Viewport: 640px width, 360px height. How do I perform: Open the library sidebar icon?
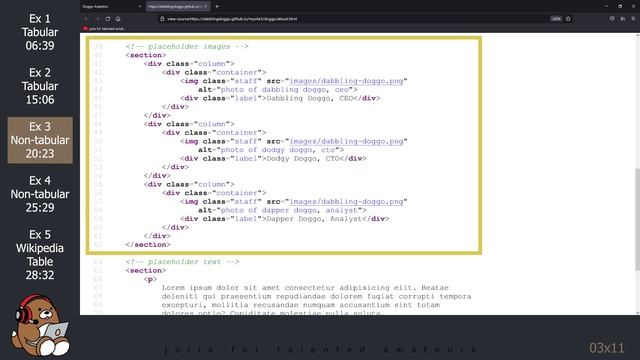[x=622, y=19]
